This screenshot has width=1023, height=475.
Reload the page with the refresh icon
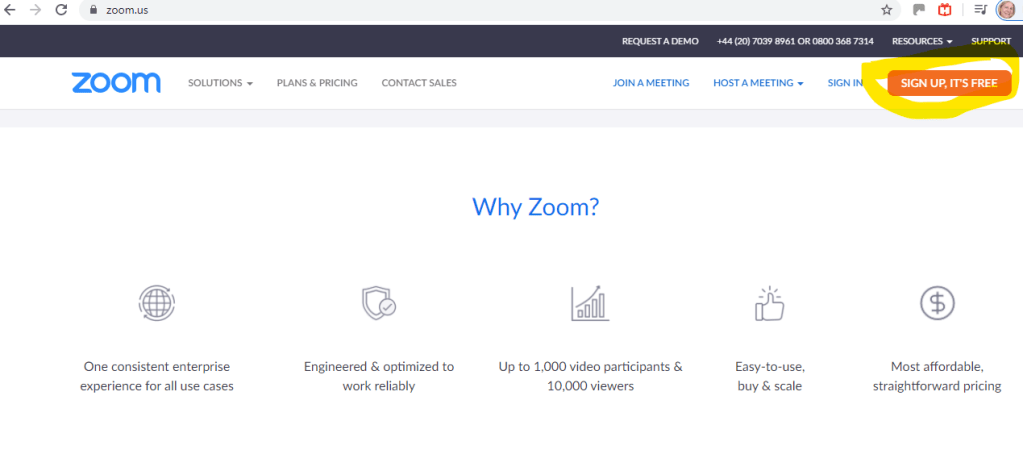pos(61,10)
